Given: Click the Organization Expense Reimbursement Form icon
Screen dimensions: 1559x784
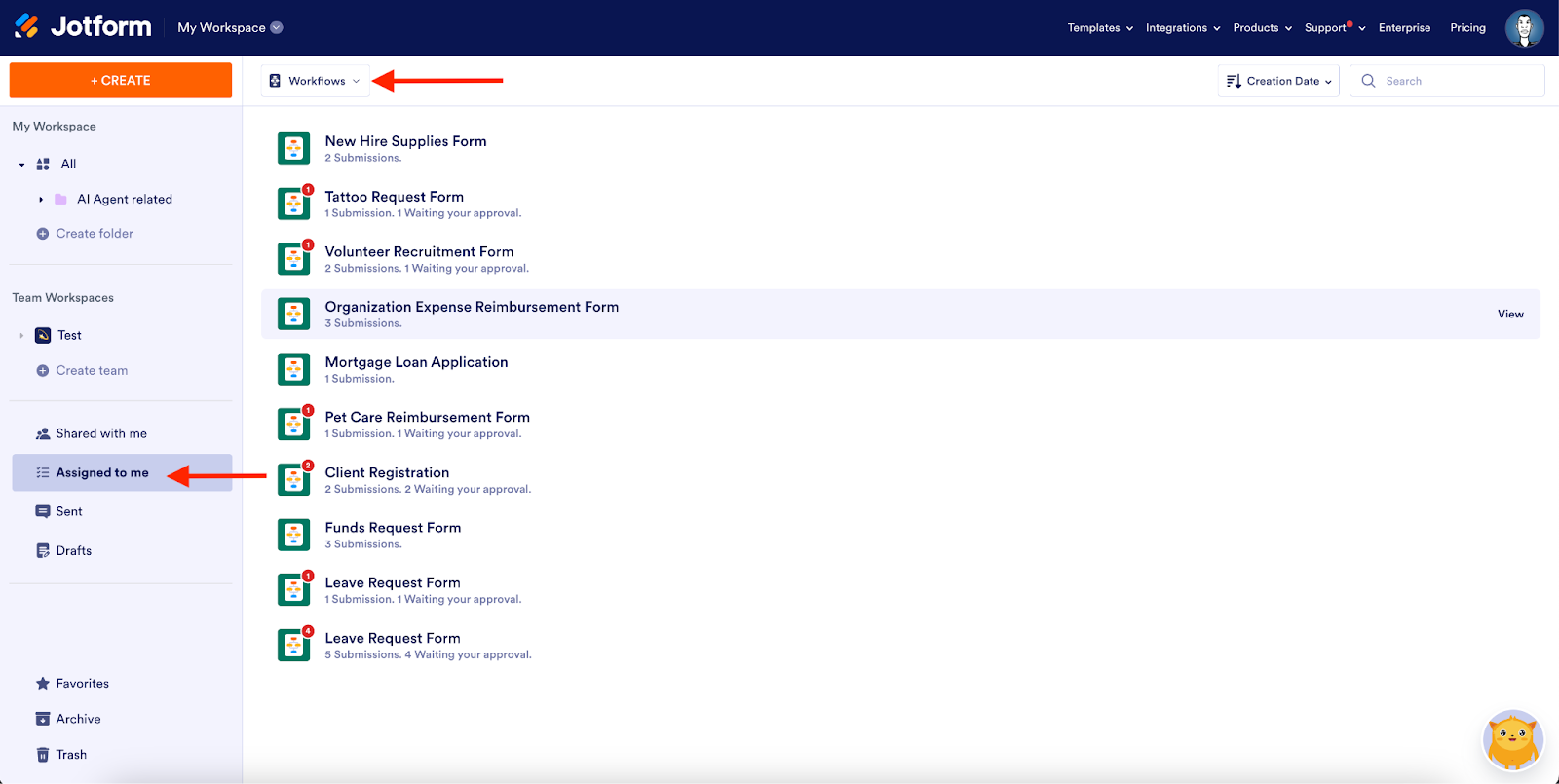Looking at the screenshot, I should [x=293, y=314].
